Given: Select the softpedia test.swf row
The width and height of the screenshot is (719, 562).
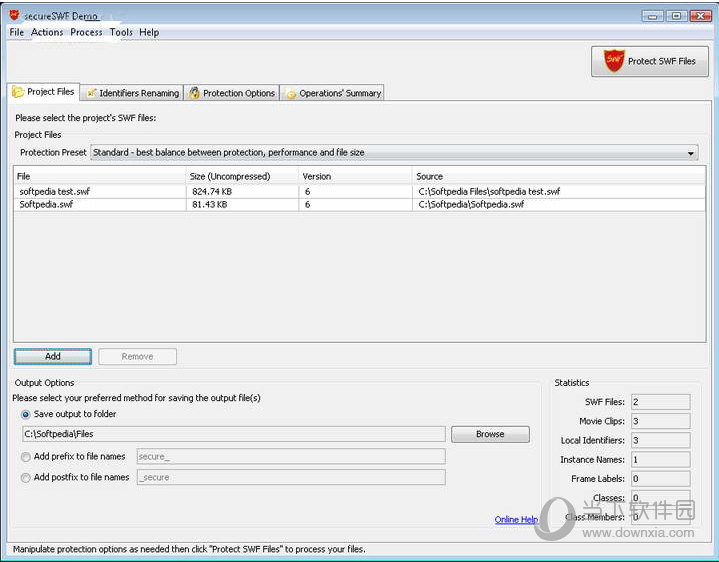Looking at the screenshot, I should point(360,192).
